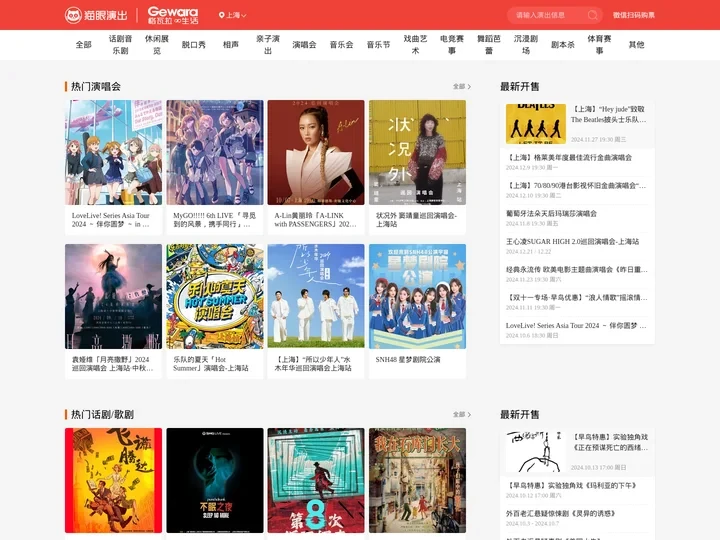720x540 pixels.
Task: Expand 全部 link for 热门话剧/歌剧
Action: (x=461, y=414)
